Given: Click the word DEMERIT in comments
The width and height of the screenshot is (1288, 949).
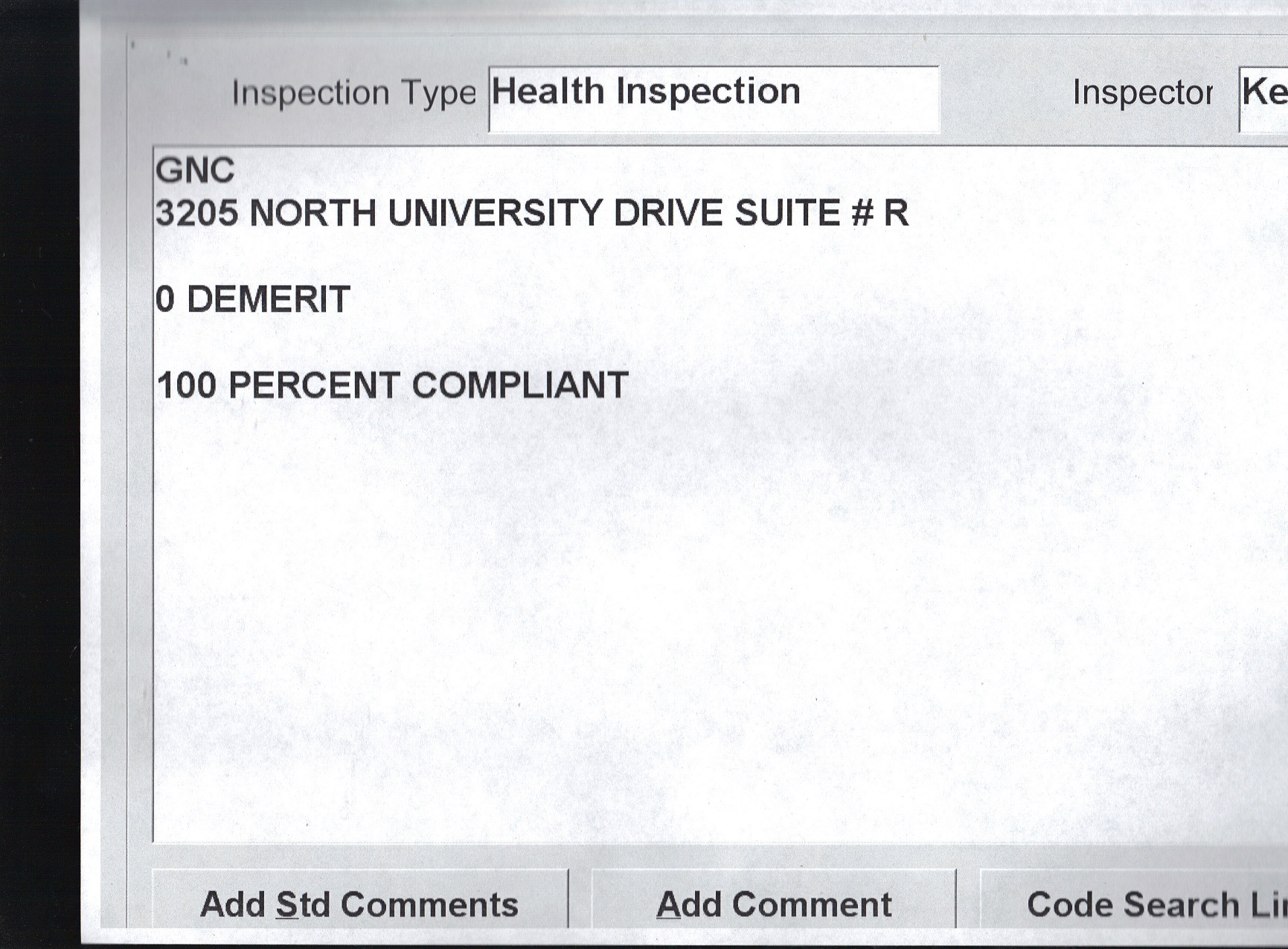Looking at the screenshot, I should (268, 300).
